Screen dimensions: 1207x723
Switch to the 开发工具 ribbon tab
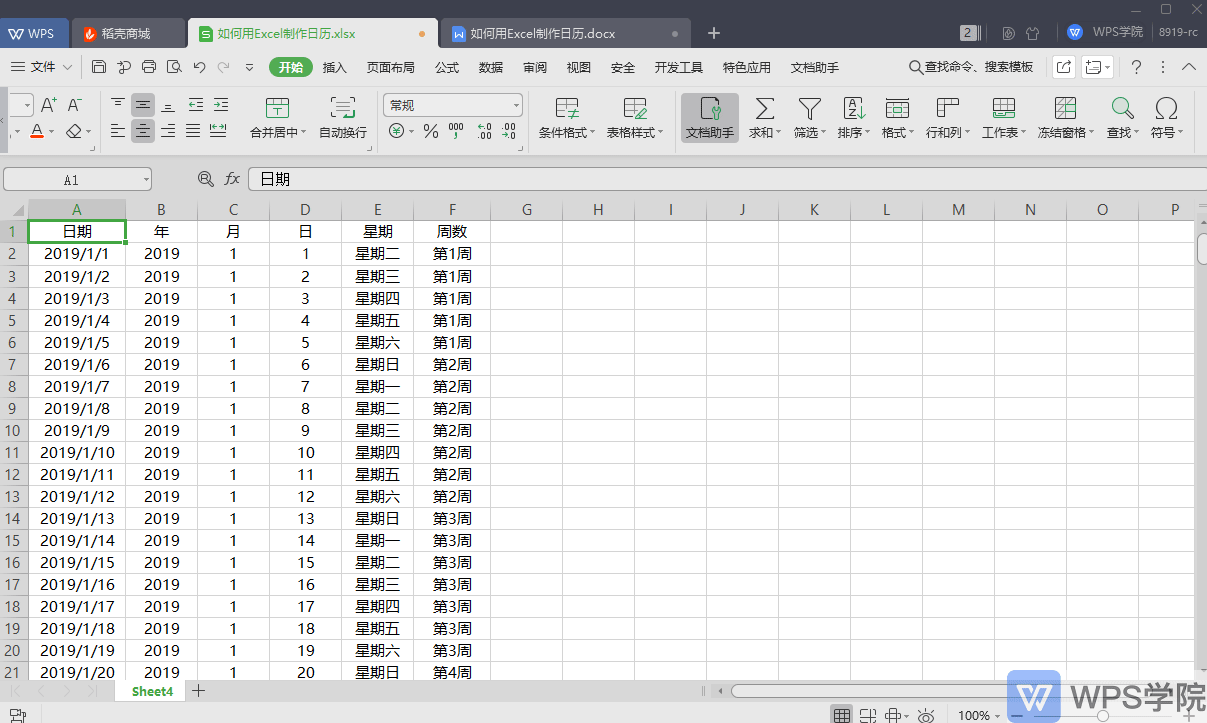(679, 67)
